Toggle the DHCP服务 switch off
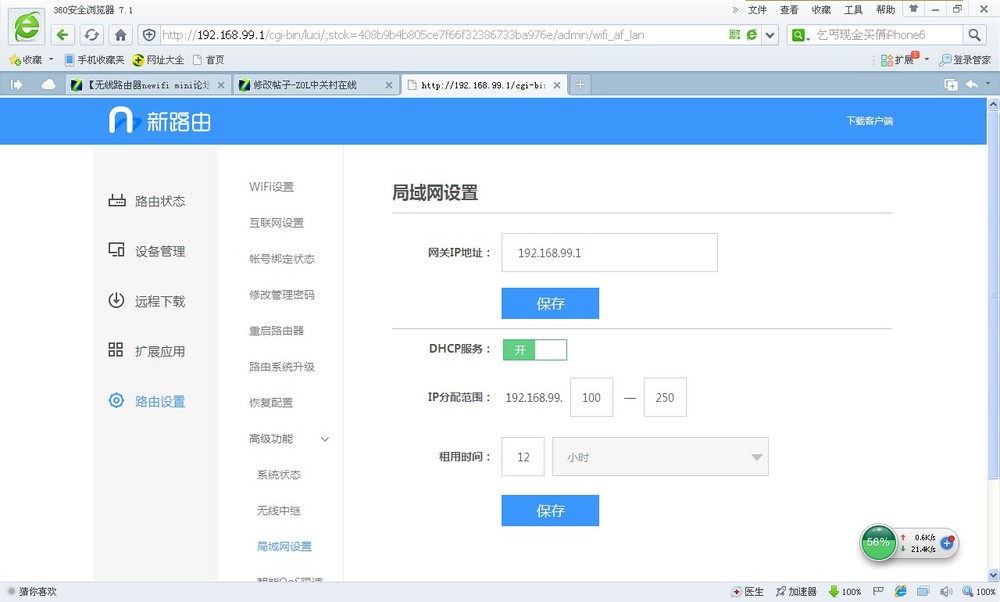 (x=534, y=349)
